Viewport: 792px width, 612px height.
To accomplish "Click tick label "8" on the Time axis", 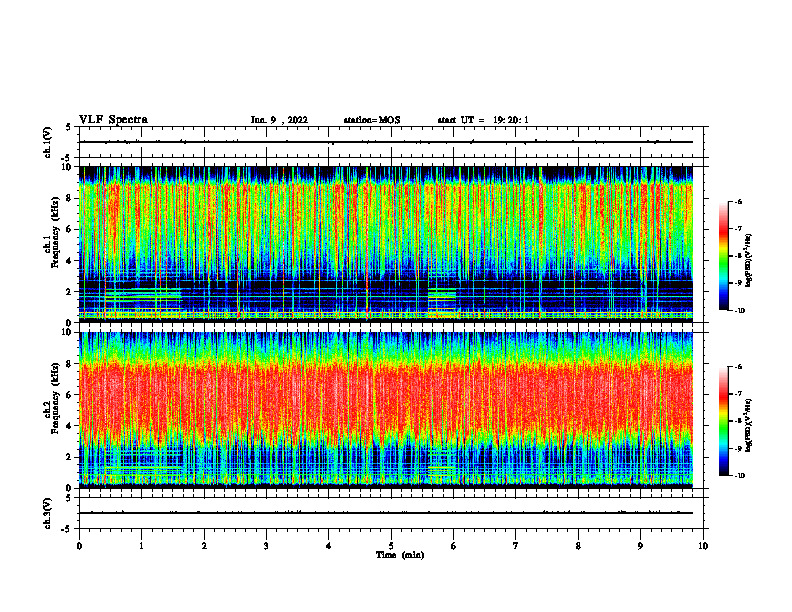I will 578,546.
